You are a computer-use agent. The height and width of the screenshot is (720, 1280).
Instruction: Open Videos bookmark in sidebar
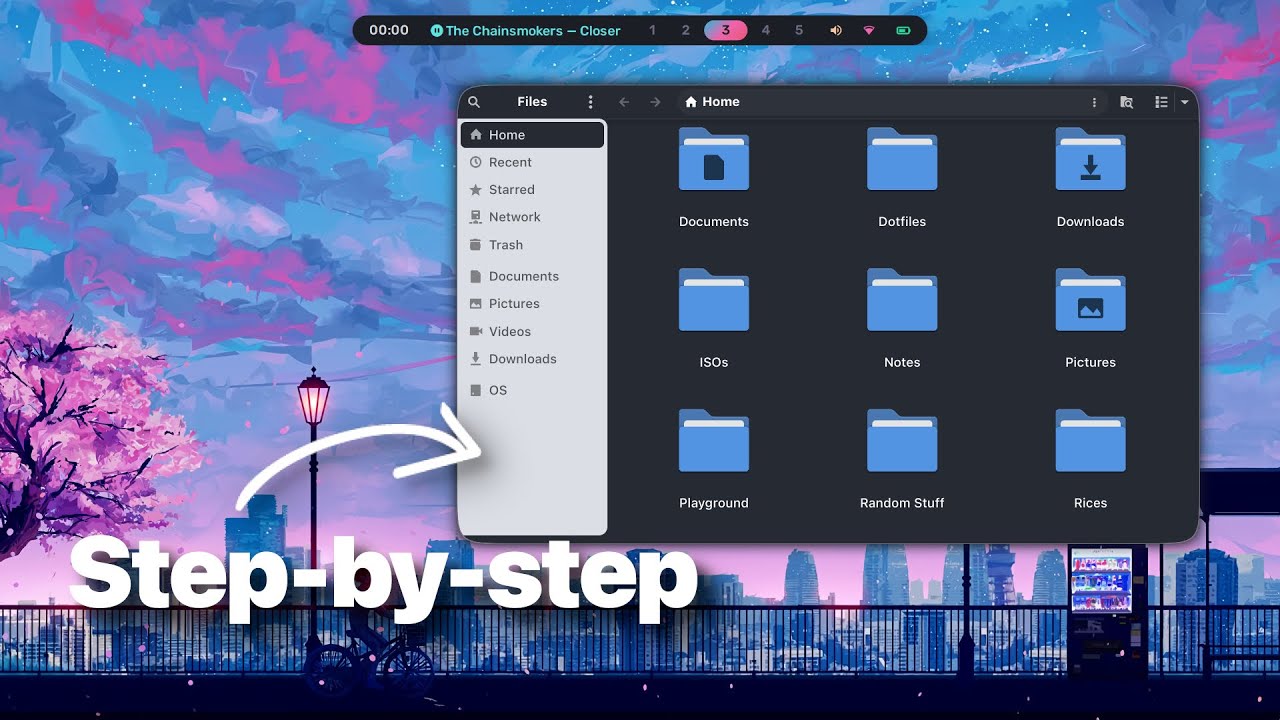pos(532,331)
